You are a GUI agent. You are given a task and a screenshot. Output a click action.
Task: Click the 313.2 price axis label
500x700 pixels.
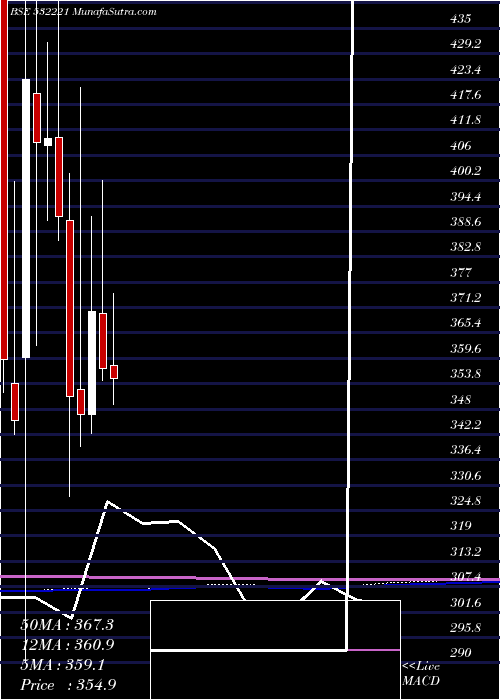click(467, 551)
